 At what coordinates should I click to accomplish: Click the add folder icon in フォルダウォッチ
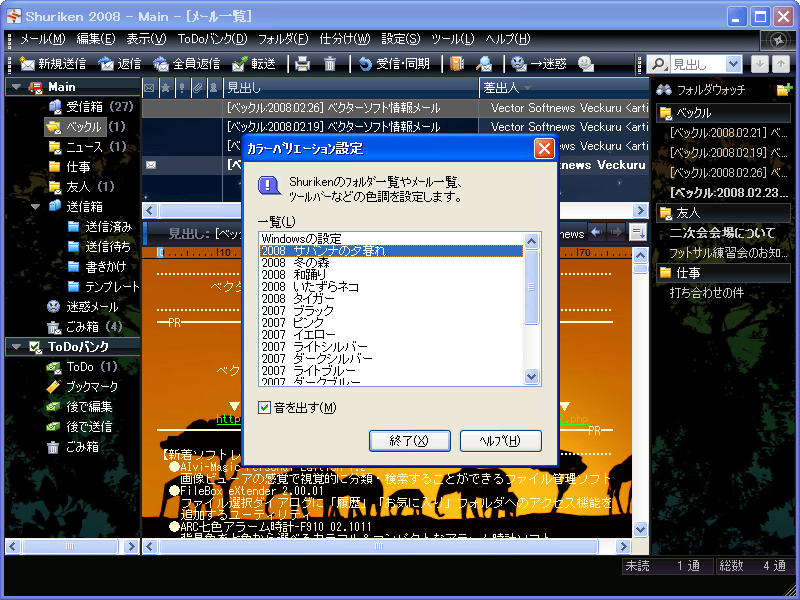click(783, 90)
